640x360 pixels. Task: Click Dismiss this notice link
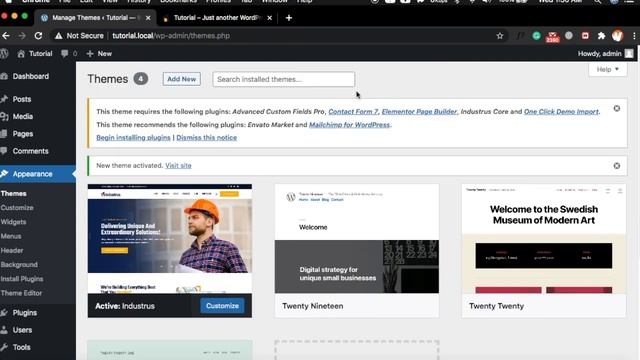pos(207,138)
